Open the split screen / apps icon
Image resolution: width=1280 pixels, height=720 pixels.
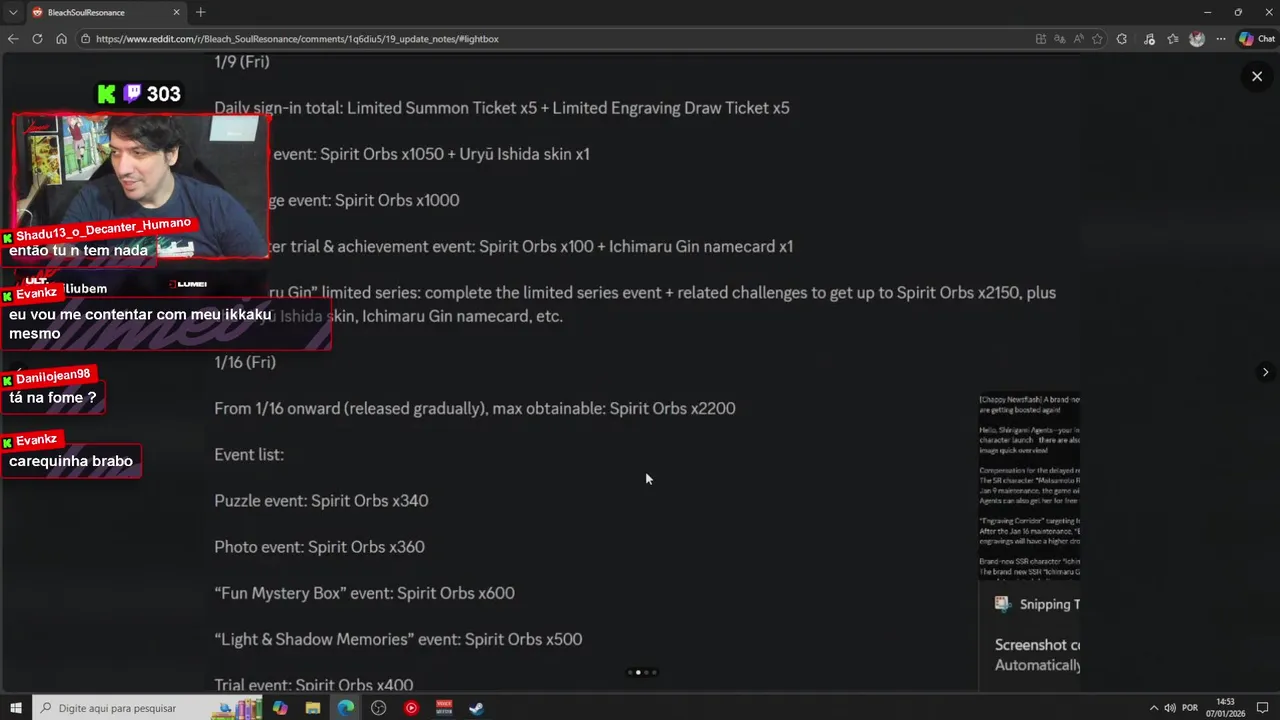tap(1041, 39)
